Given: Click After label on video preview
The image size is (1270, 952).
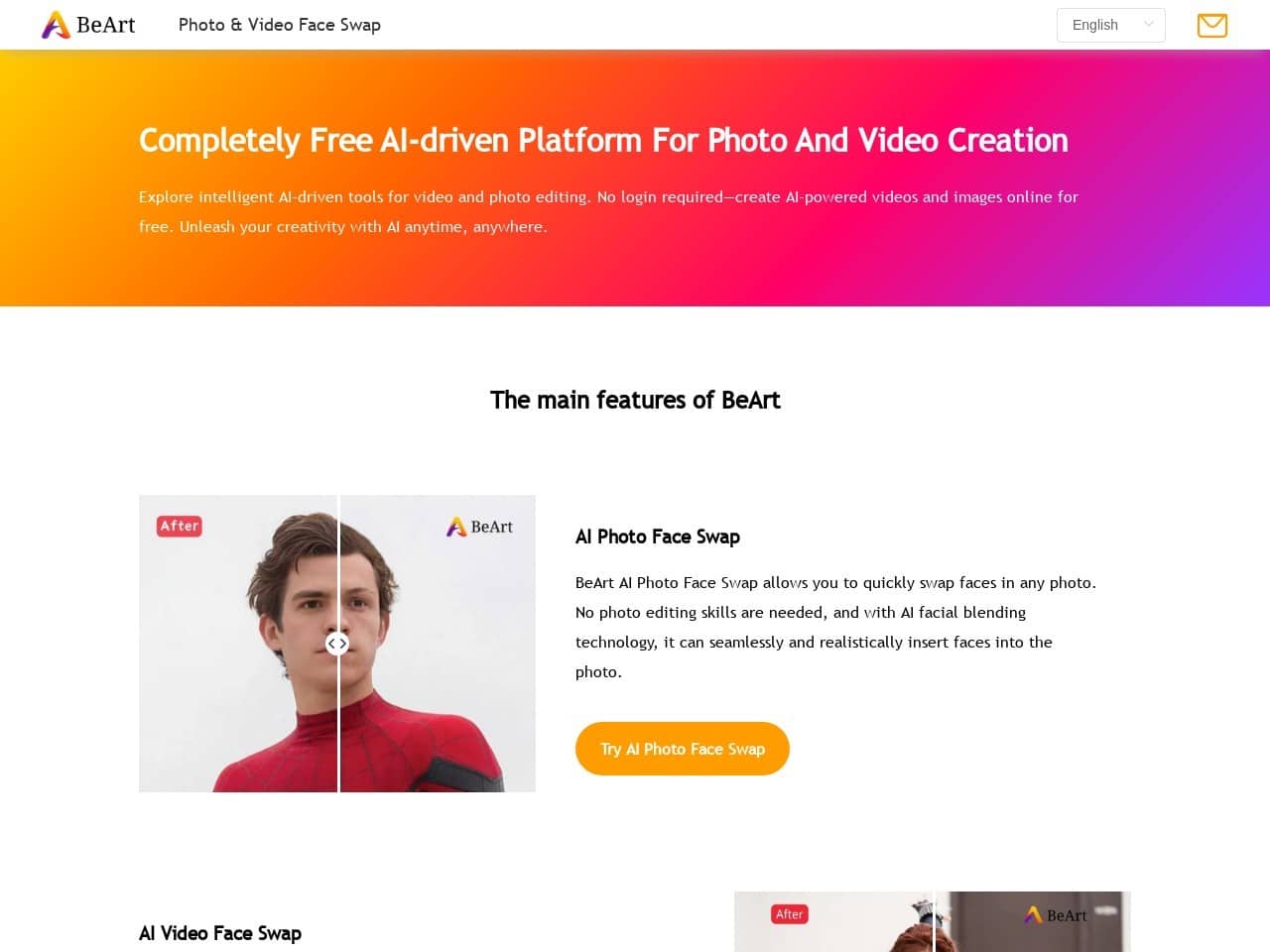Looking at the screenshot, I should [790, 914].
